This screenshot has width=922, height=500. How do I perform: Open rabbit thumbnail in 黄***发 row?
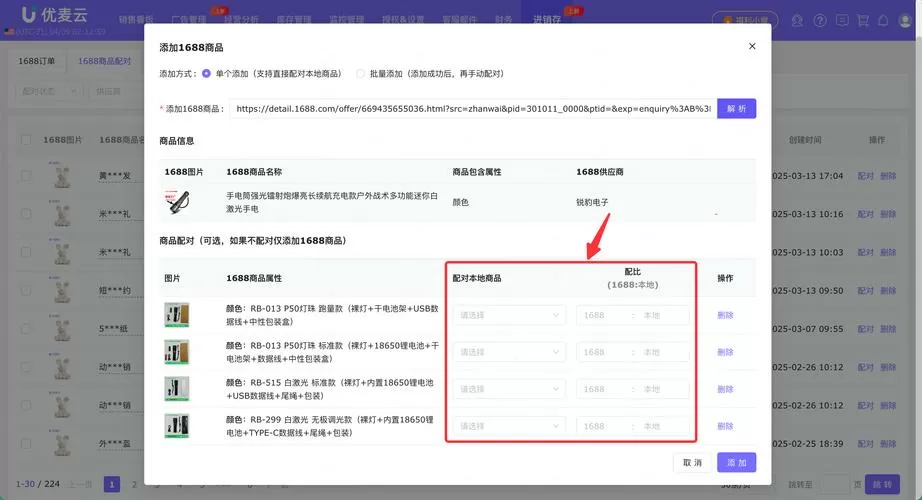coord(61,175)
